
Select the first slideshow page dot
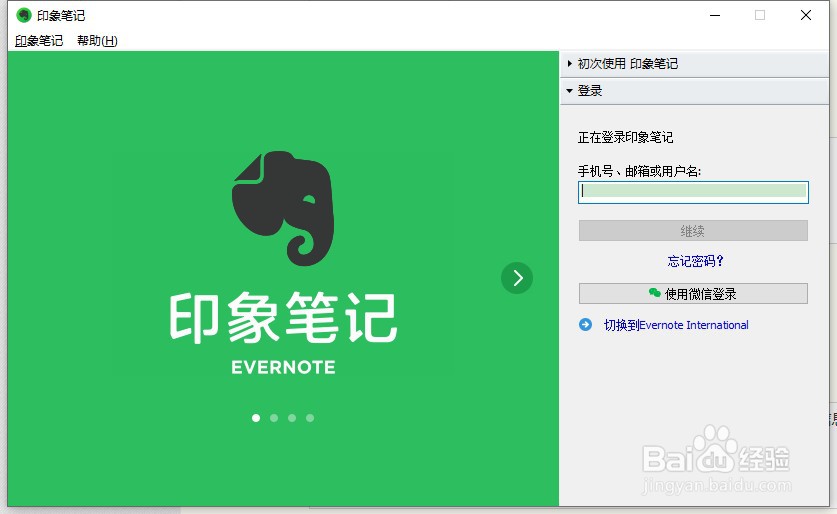256,418
